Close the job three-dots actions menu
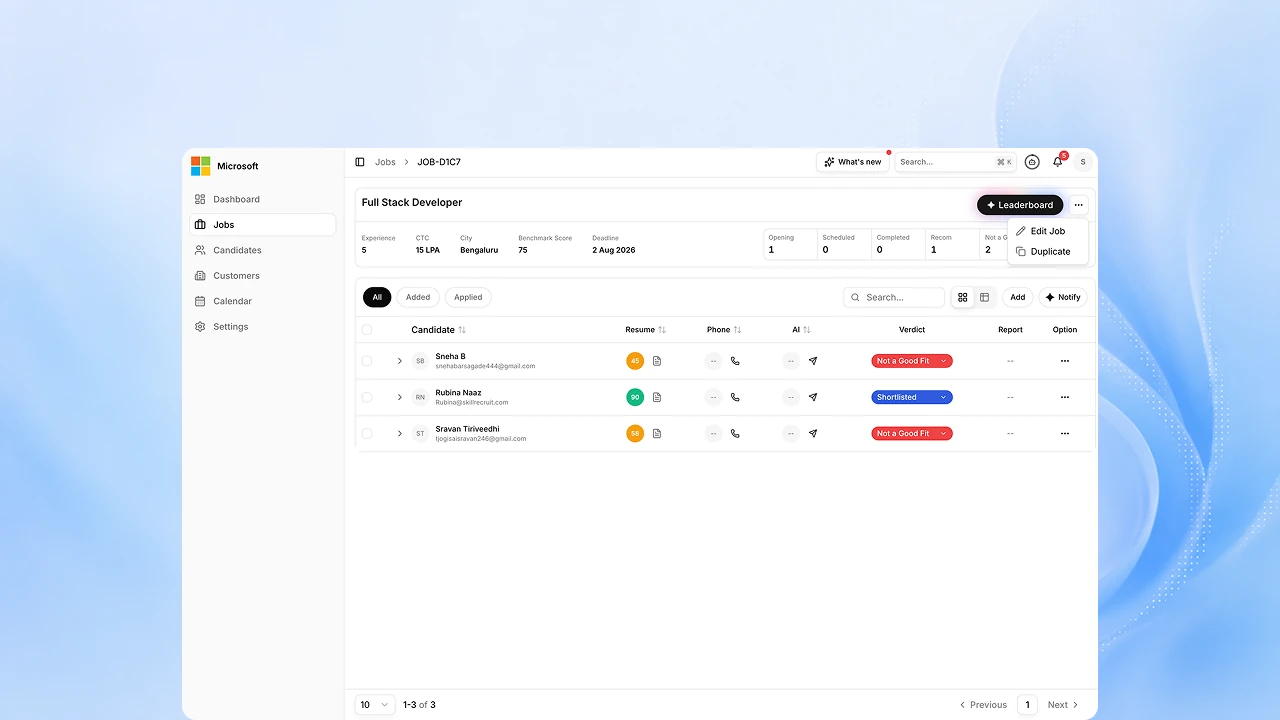This screenshot has width=1280, height=720. coord(1078,205)
